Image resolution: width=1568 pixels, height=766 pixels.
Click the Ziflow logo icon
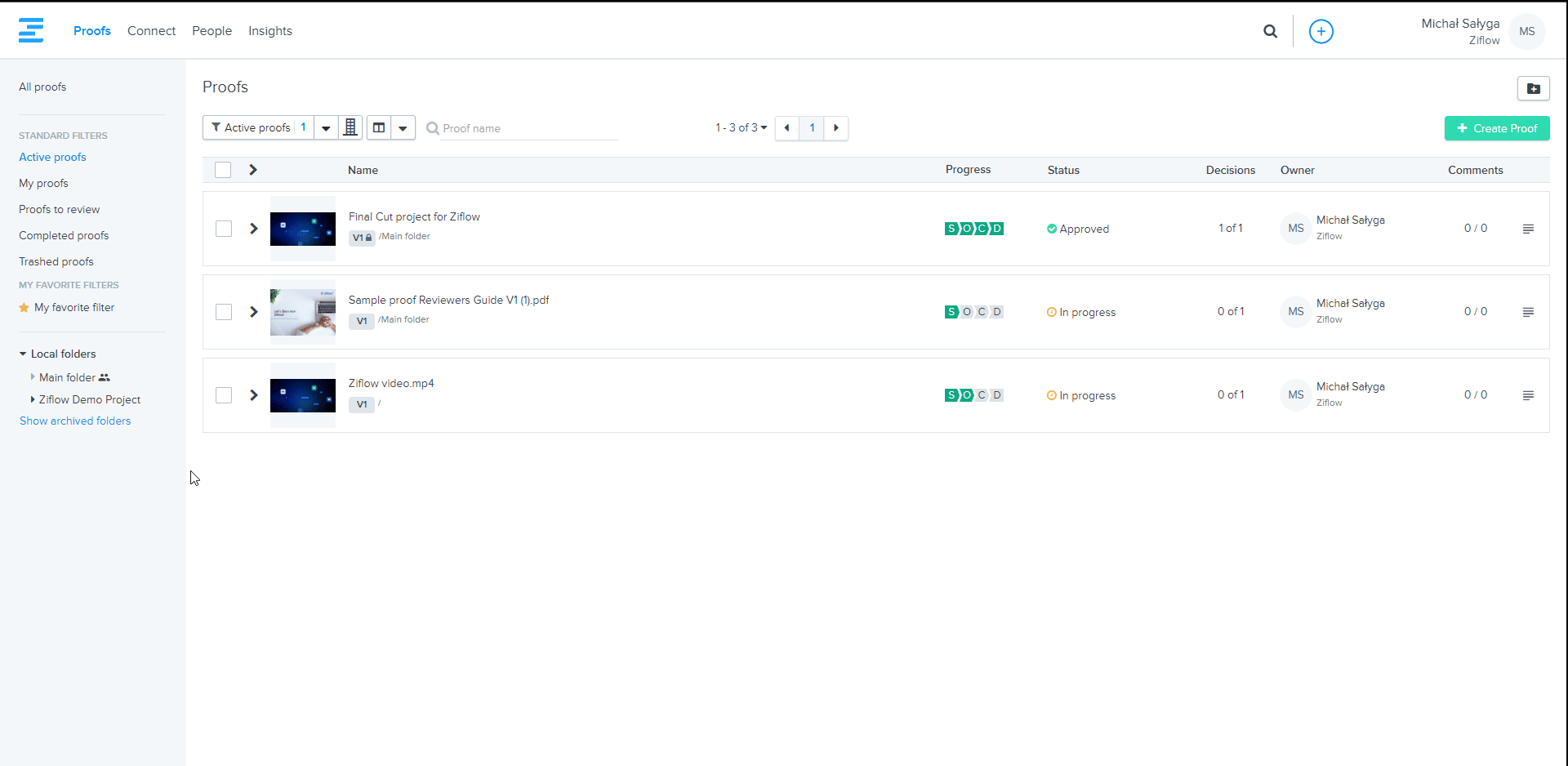click(x=31, y=30)
